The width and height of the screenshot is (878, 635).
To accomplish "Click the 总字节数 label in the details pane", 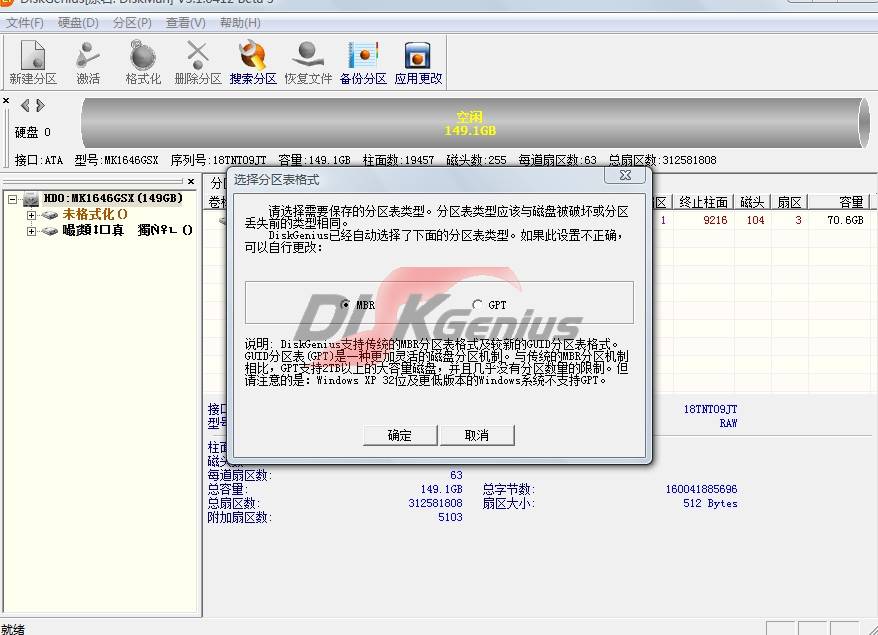I will [x=508, y=489].
